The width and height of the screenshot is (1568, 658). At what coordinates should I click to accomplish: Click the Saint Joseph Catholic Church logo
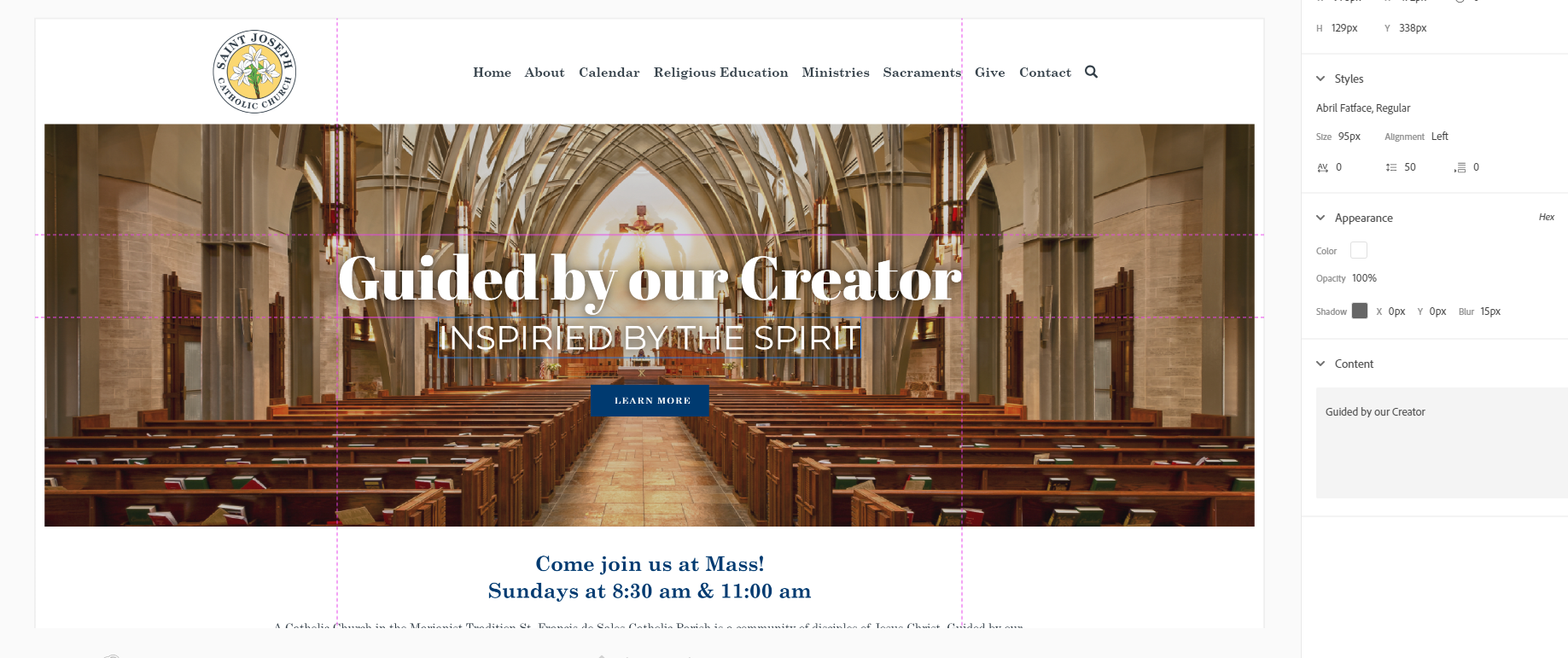254,72
